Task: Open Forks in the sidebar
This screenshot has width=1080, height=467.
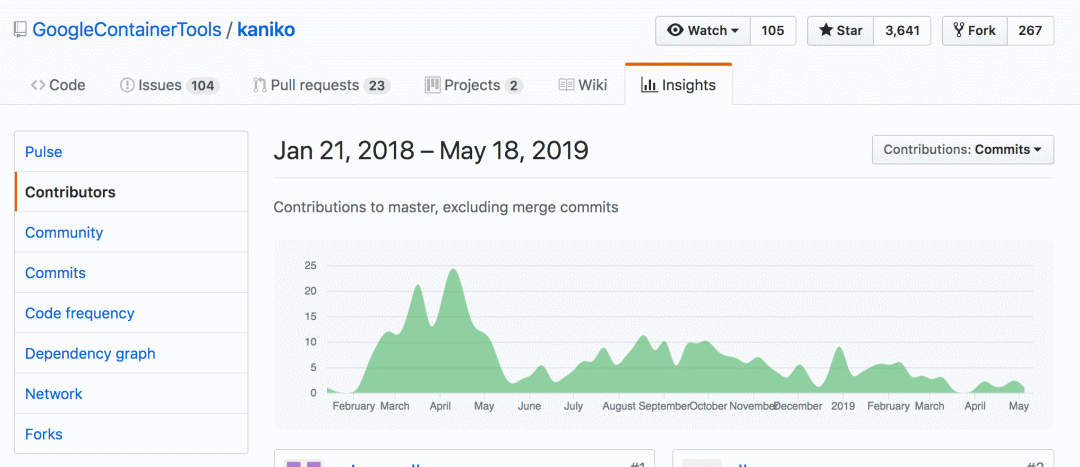Action: [131, 434]
